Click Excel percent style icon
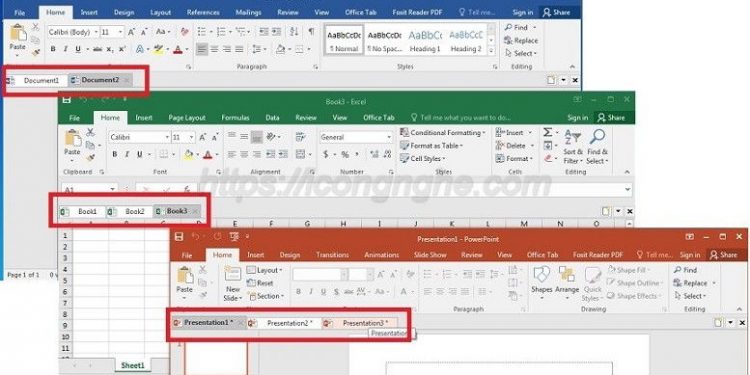Screen dimensions: 750x375 [x=344, y=154]
